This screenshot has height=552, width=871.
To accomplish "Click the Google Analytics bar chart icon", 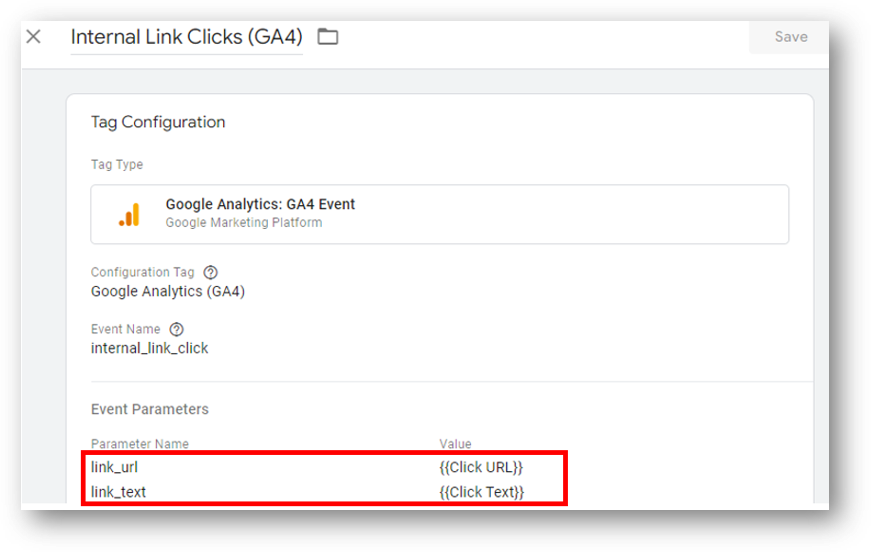I will click(129, 214).
